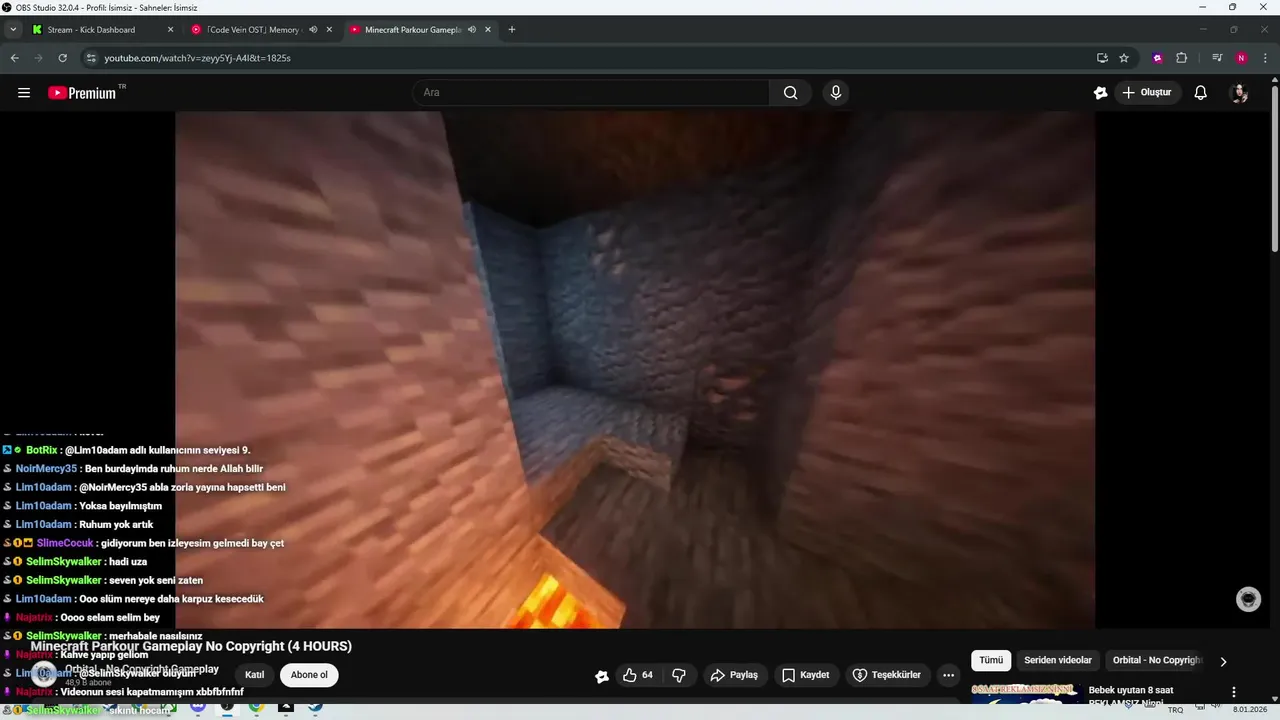Screen dimensions: 1280x720
Task: Select the Seriden videolar filter chip
Action: (x=1058, y=660)
